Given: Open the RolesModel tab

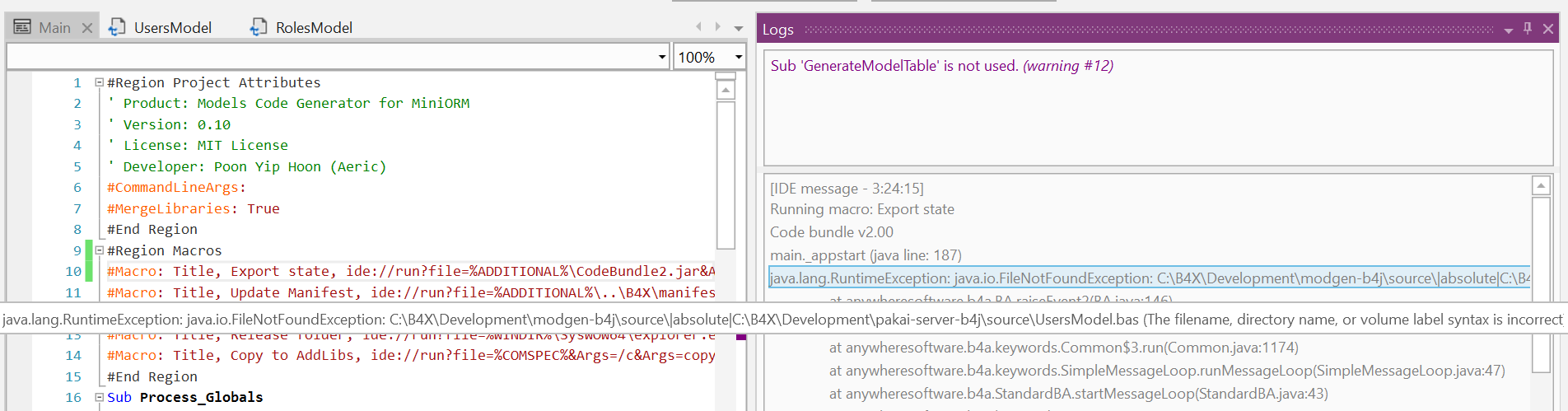Looking at the screenshot, I should [x=314, y=27].
